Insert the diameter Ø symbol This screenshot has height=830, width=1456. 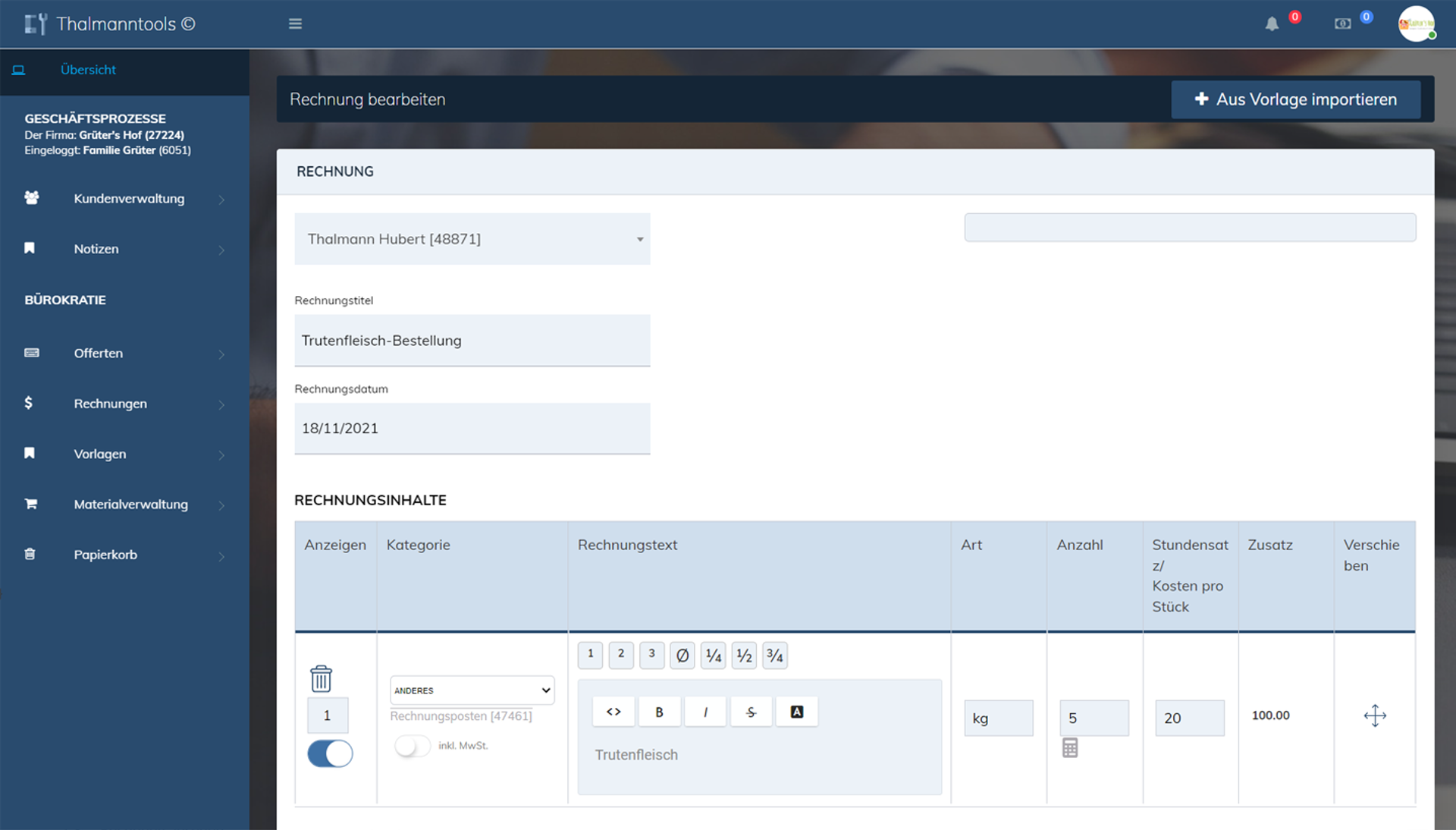pyautogui.click(x=682, y=655)
